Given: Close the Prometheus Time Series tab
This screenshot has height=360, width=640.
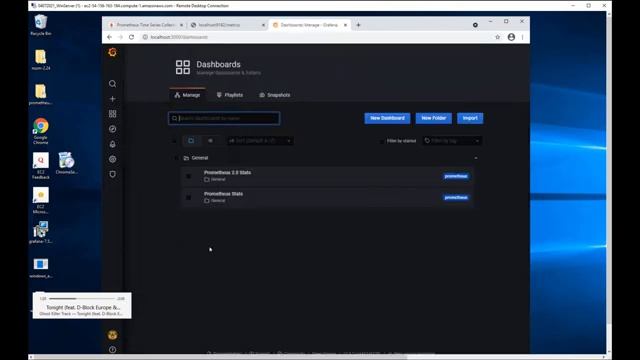Looking at the screenshot, I should pyautogui.click(x=182, y=25).
